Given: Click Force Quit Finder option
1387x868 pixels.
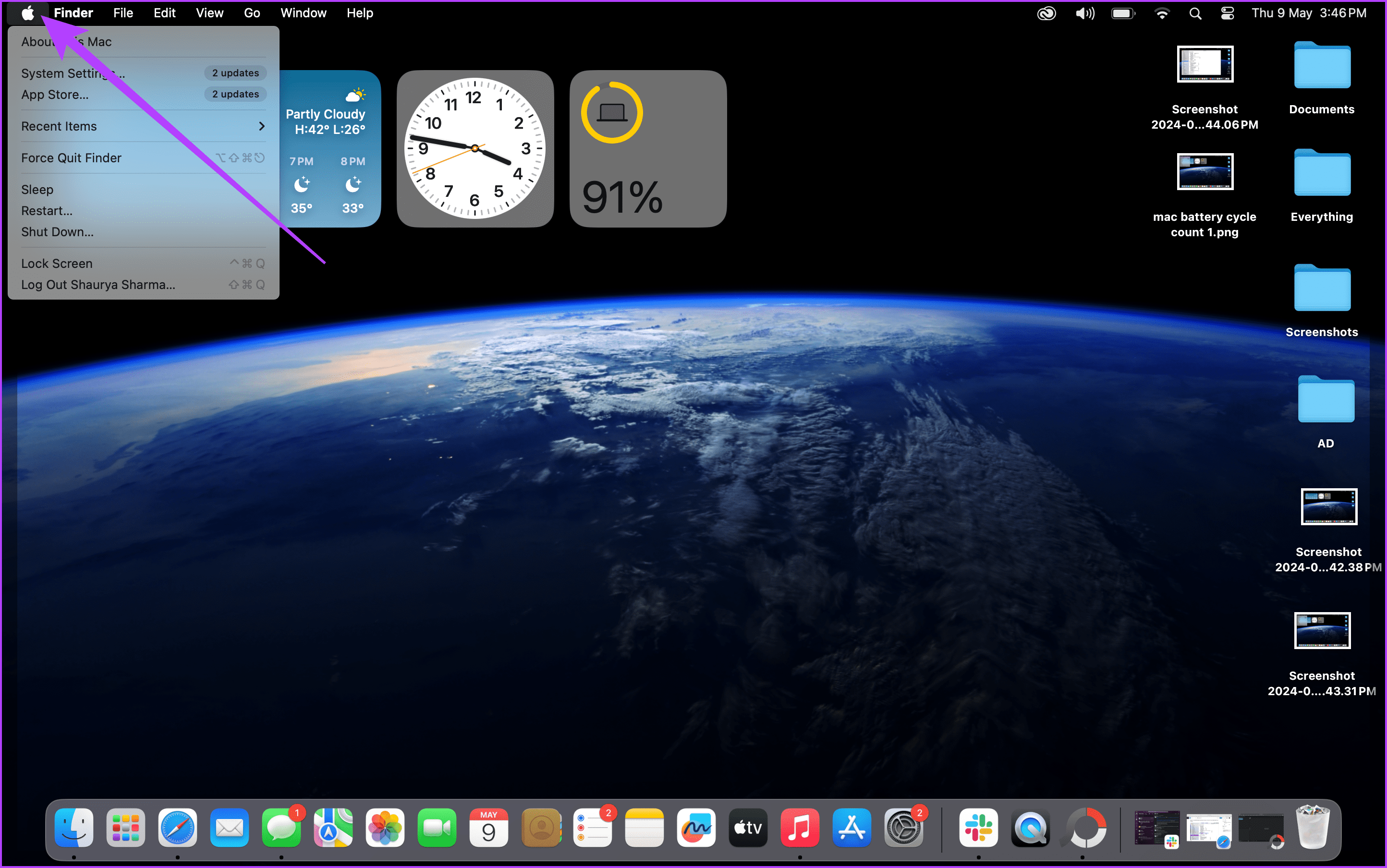Looking at the screenshot, I should pos(71,157).
